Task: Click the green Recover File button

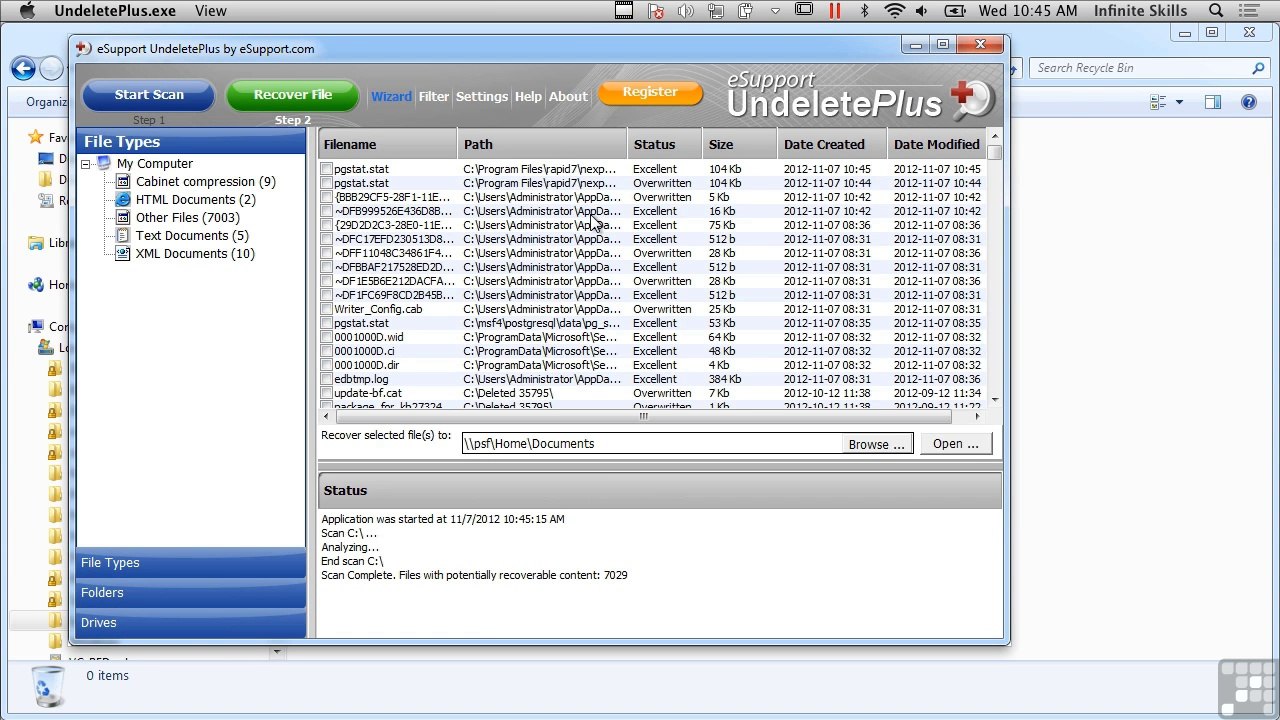Action: [x=292, y=95]
